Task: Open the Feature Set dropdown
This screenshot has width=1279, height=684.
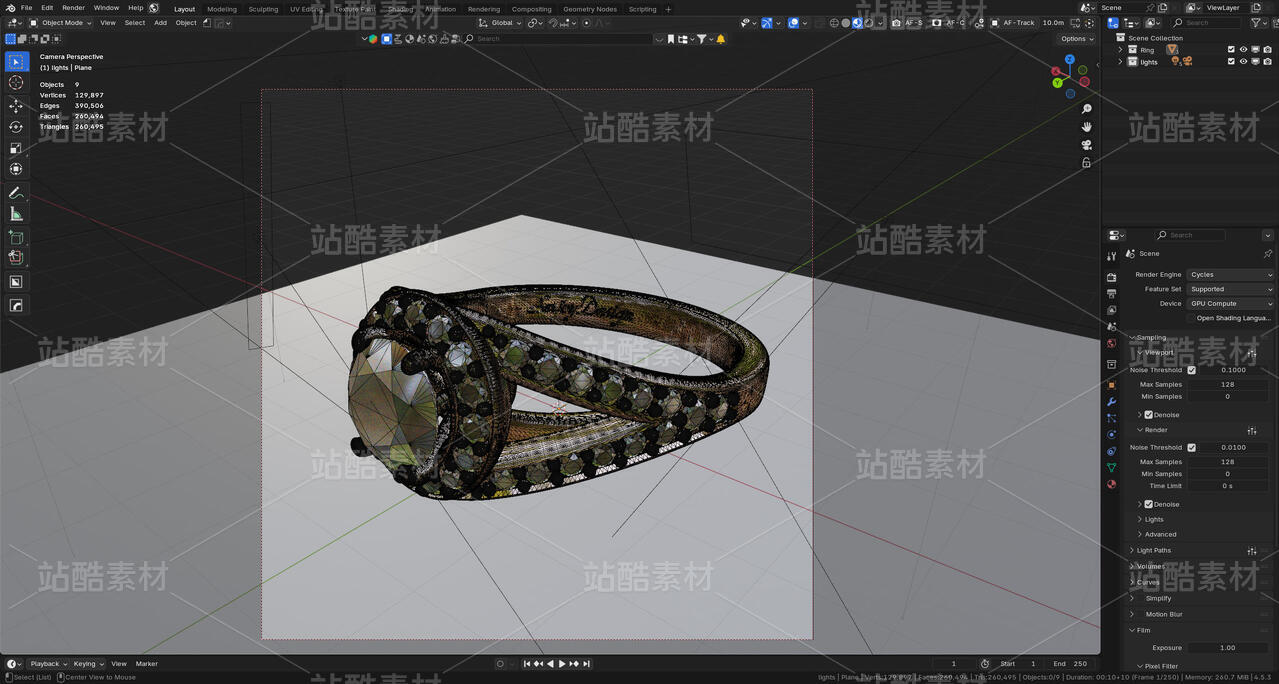Action: (x=1230, y=289)
